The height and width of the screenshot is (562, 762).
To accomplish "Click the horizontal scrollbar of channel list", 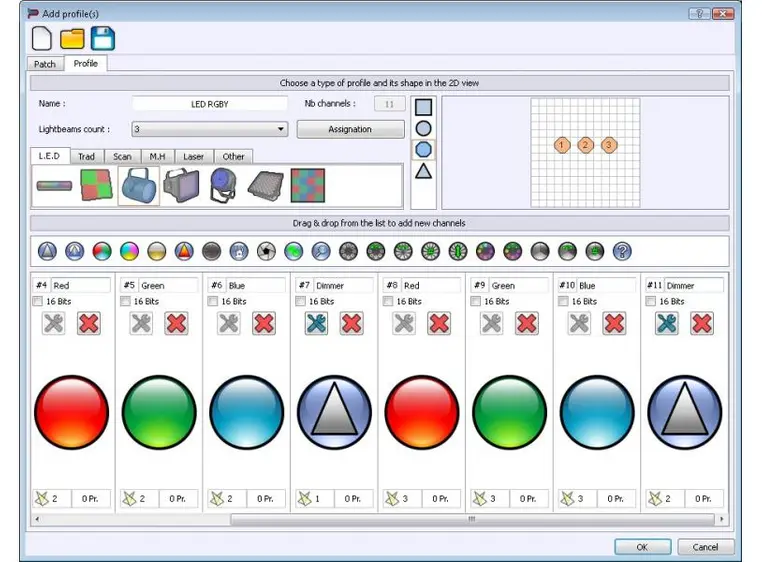I will point(472,520).
